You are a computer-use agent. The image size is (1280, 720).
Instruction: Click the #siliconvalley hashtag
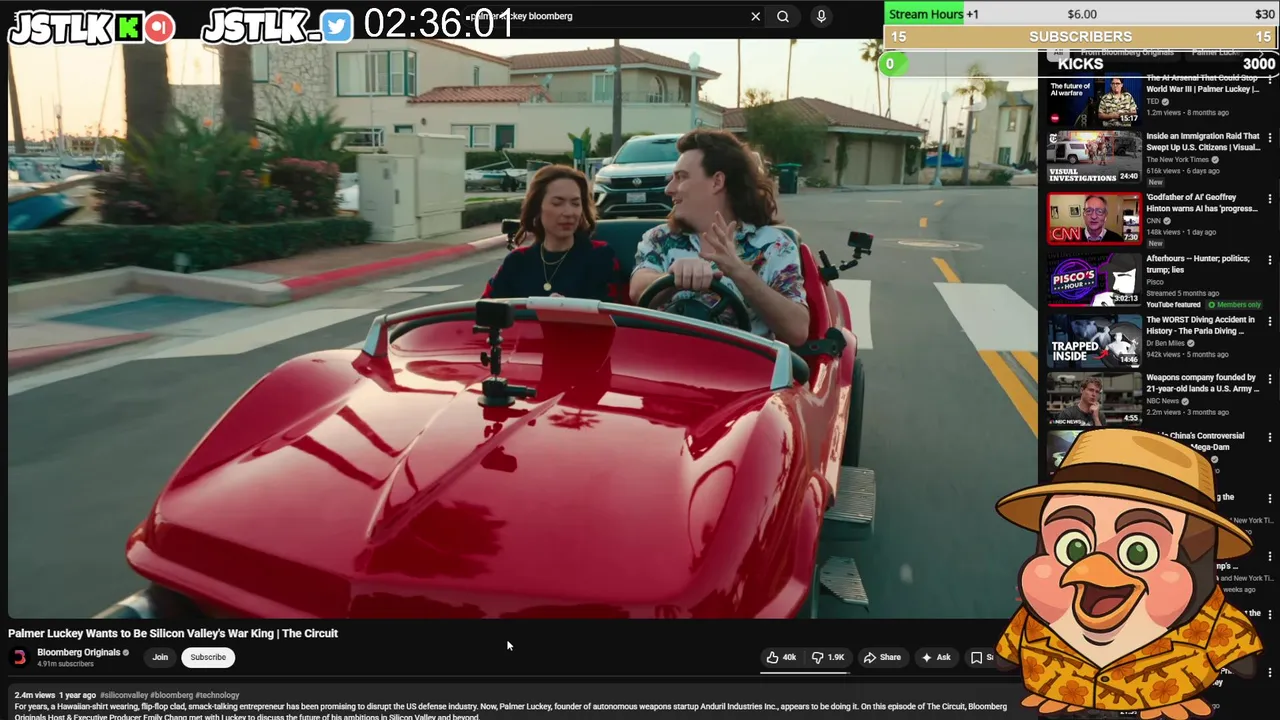(x=124, y=695)
